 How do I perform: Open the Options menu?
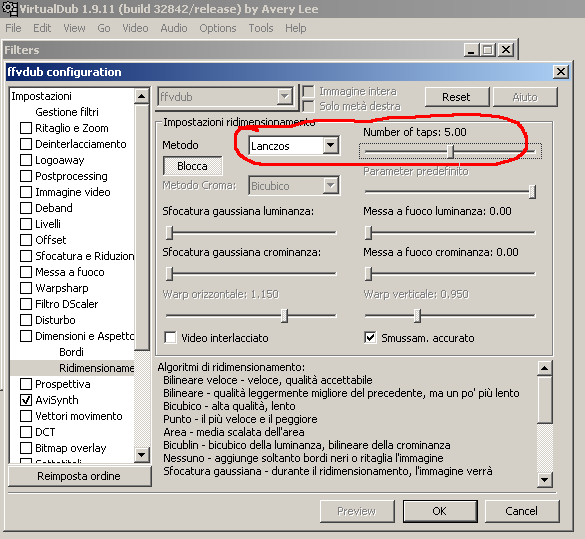click(218, 28)
